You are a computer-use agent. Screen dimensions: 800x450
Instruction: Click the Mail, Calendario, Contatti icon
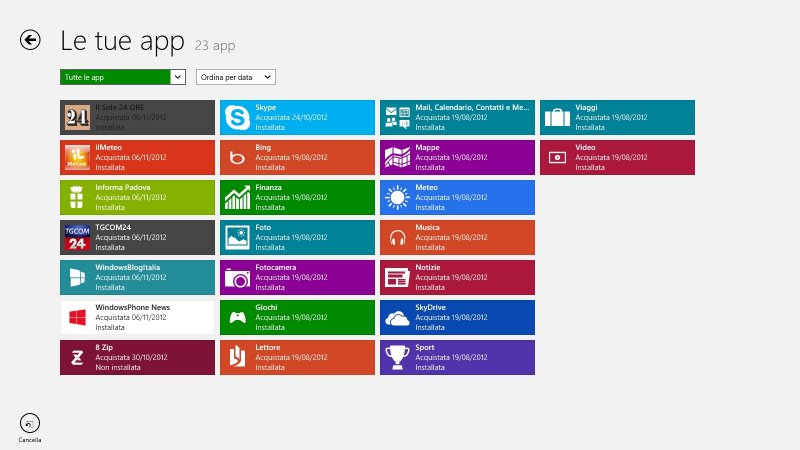coord(397,117)
